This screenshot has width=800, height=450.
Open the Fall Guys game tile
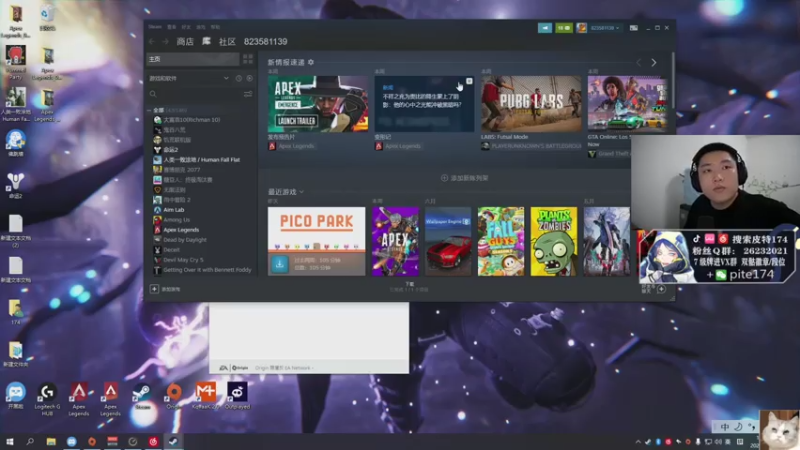point(501,241)
